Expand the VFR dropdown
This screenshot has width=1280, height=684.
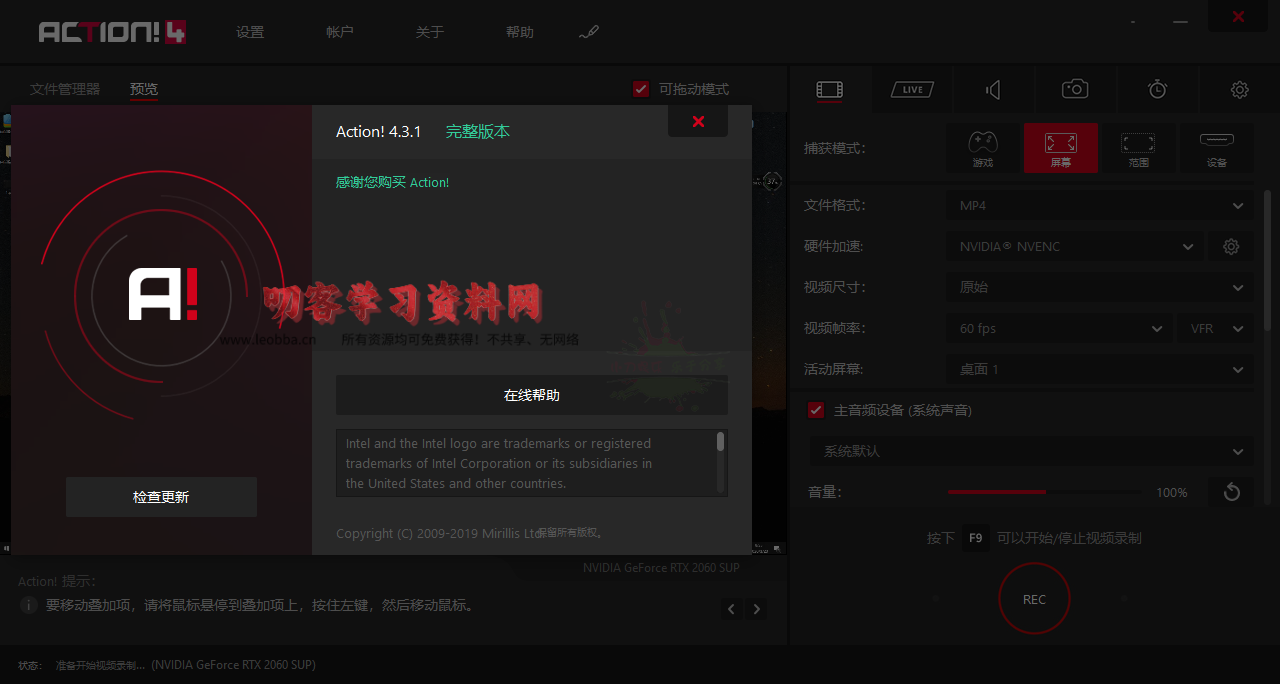tap(1216, 328)
